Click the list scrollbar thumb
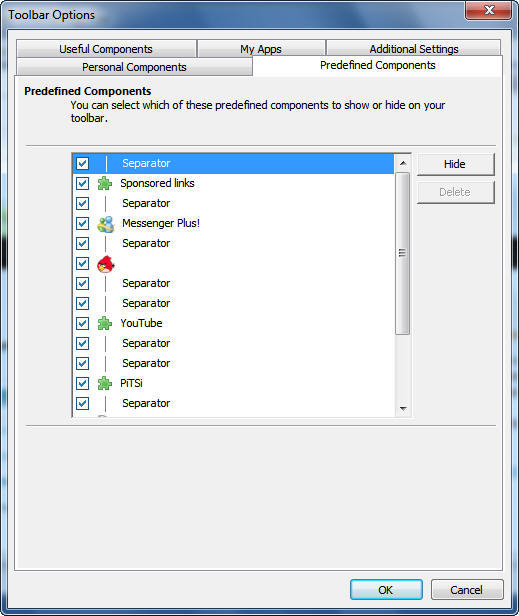The height and width of the screenshot is (616, 519). 402,253
